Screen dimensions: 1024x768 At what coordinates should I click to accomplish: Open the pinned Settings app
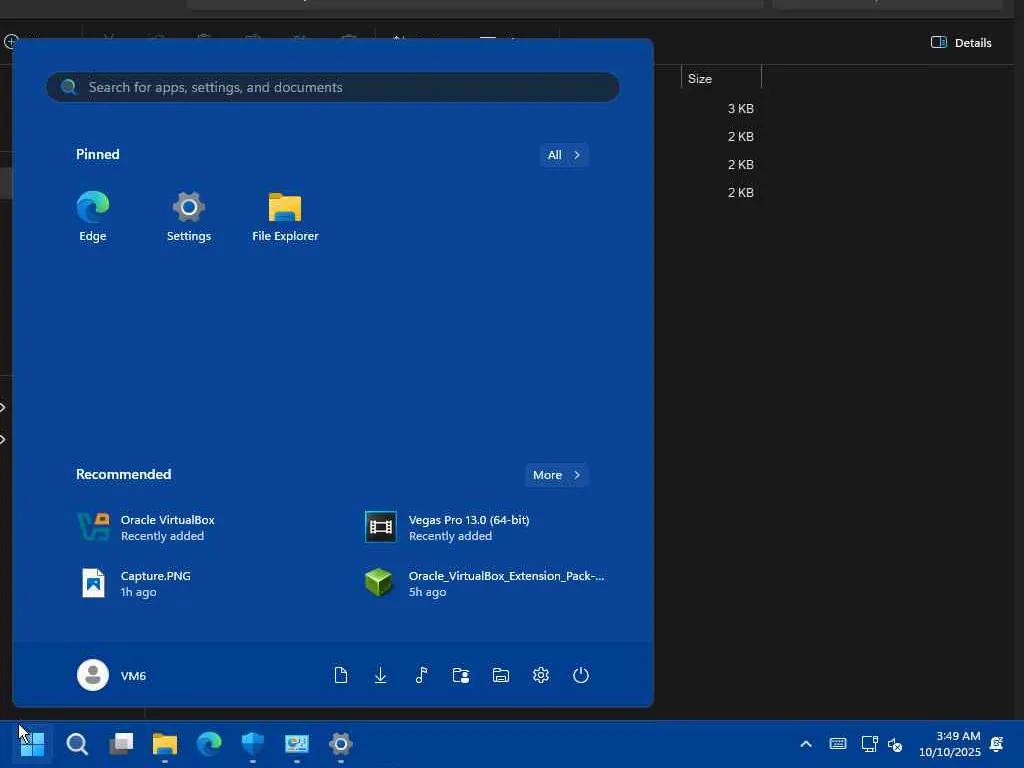(189, 216)
